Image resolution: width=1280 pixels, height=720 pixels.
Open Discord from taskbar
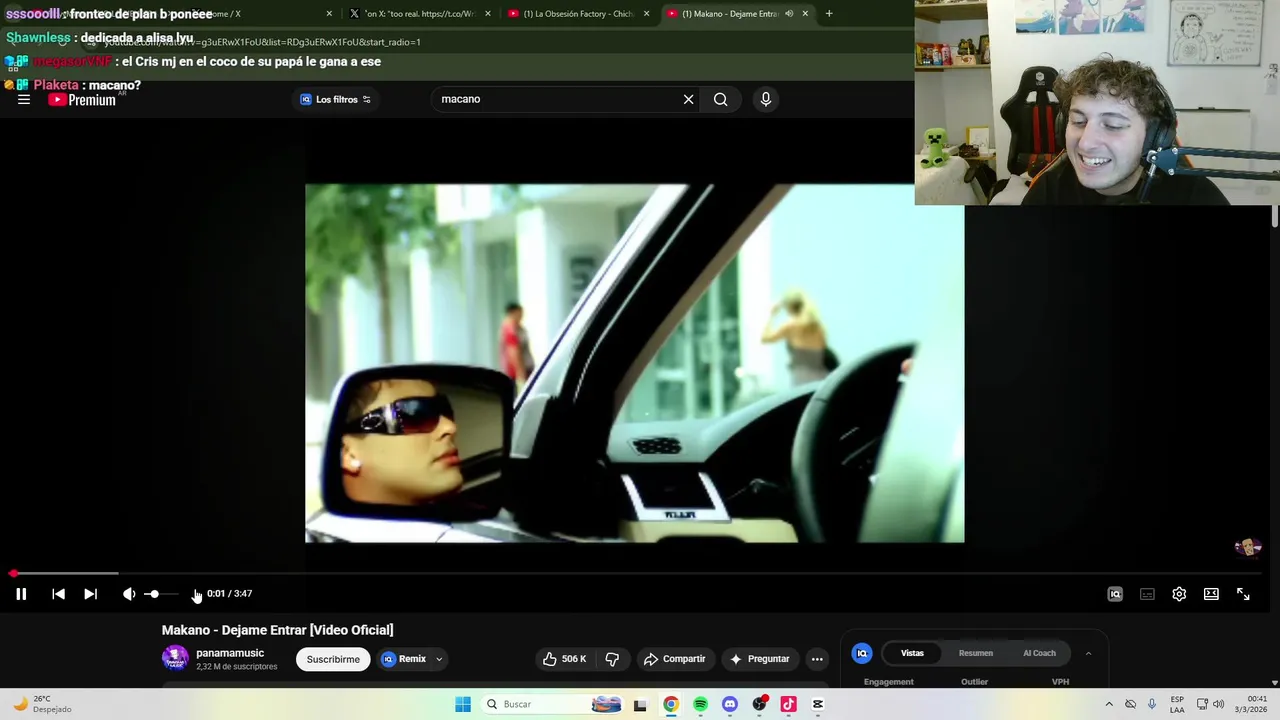point(729,704)
